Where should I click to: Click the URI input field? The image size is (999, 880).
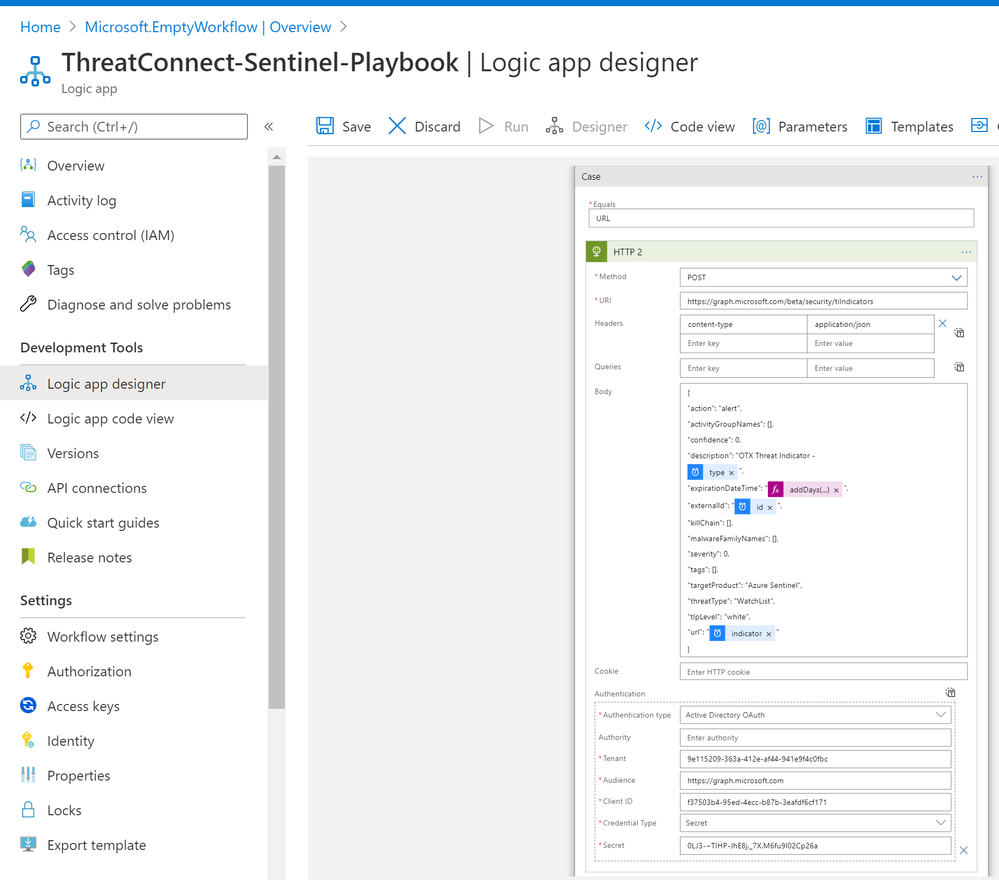(823, 301)
